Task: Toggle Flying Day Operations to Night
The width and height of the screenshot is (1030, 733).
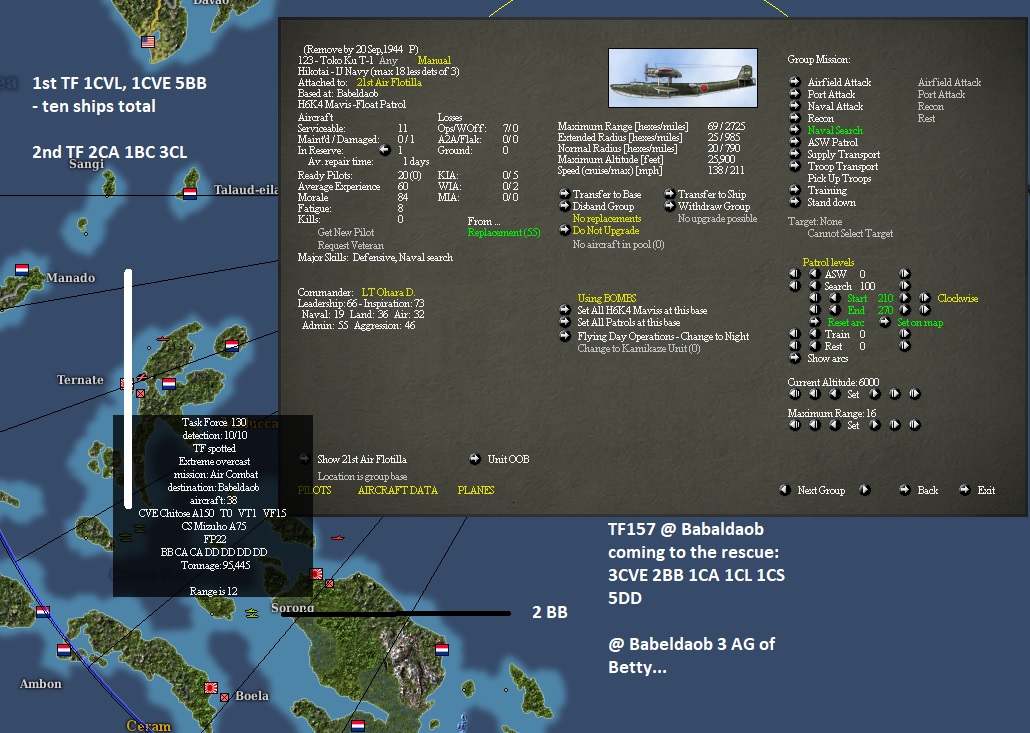Action: click(x=564, y=336)
